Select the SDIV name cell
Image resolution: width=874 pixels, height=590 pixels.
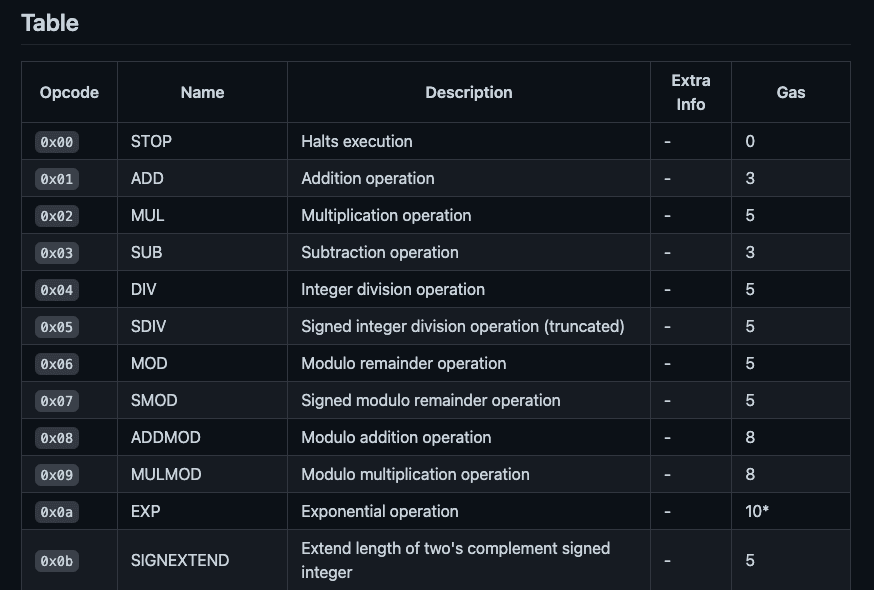coord(149,326)
